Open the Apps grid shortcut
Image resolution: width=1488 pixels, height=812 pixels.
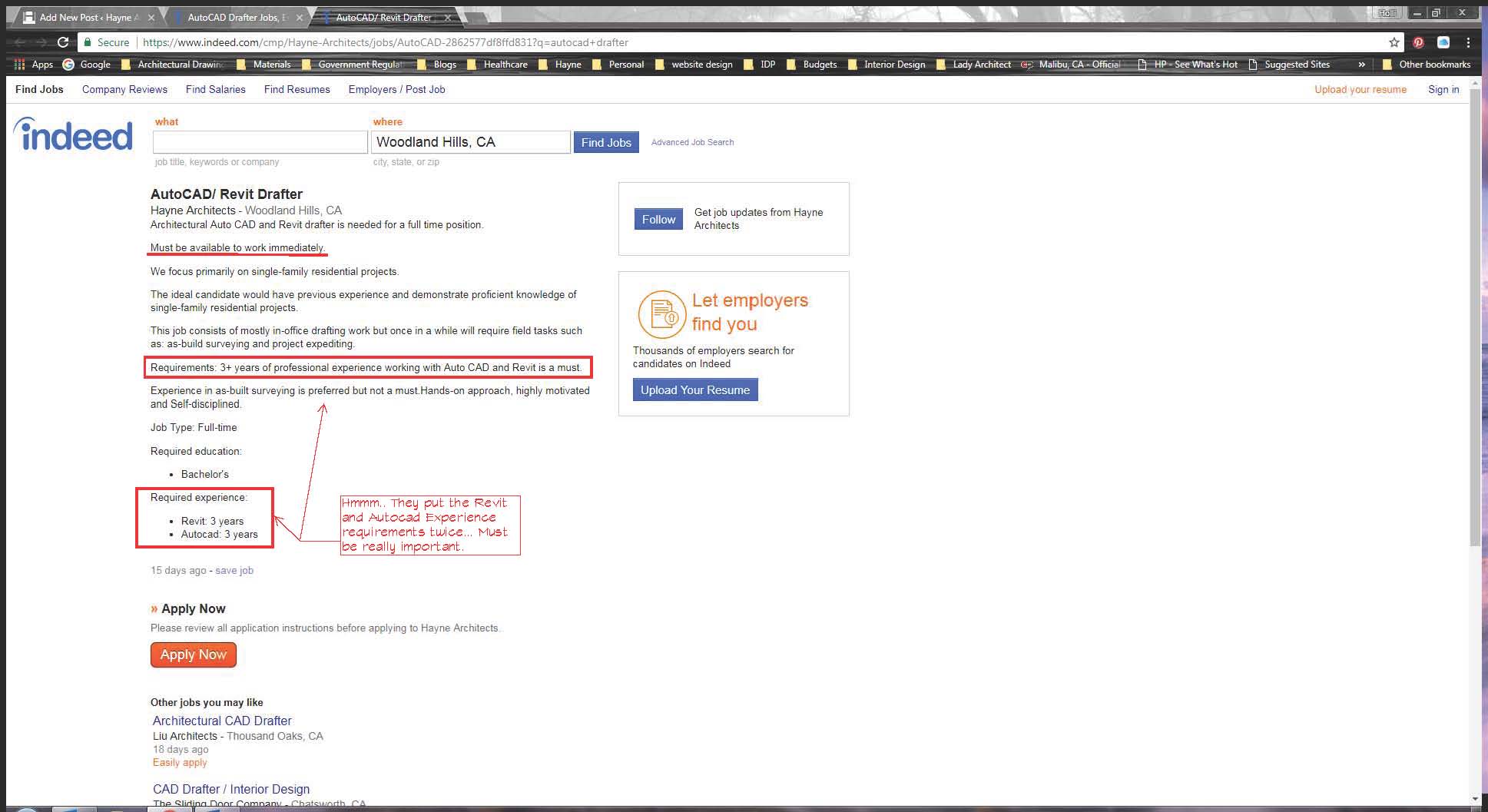click(34, 65)
